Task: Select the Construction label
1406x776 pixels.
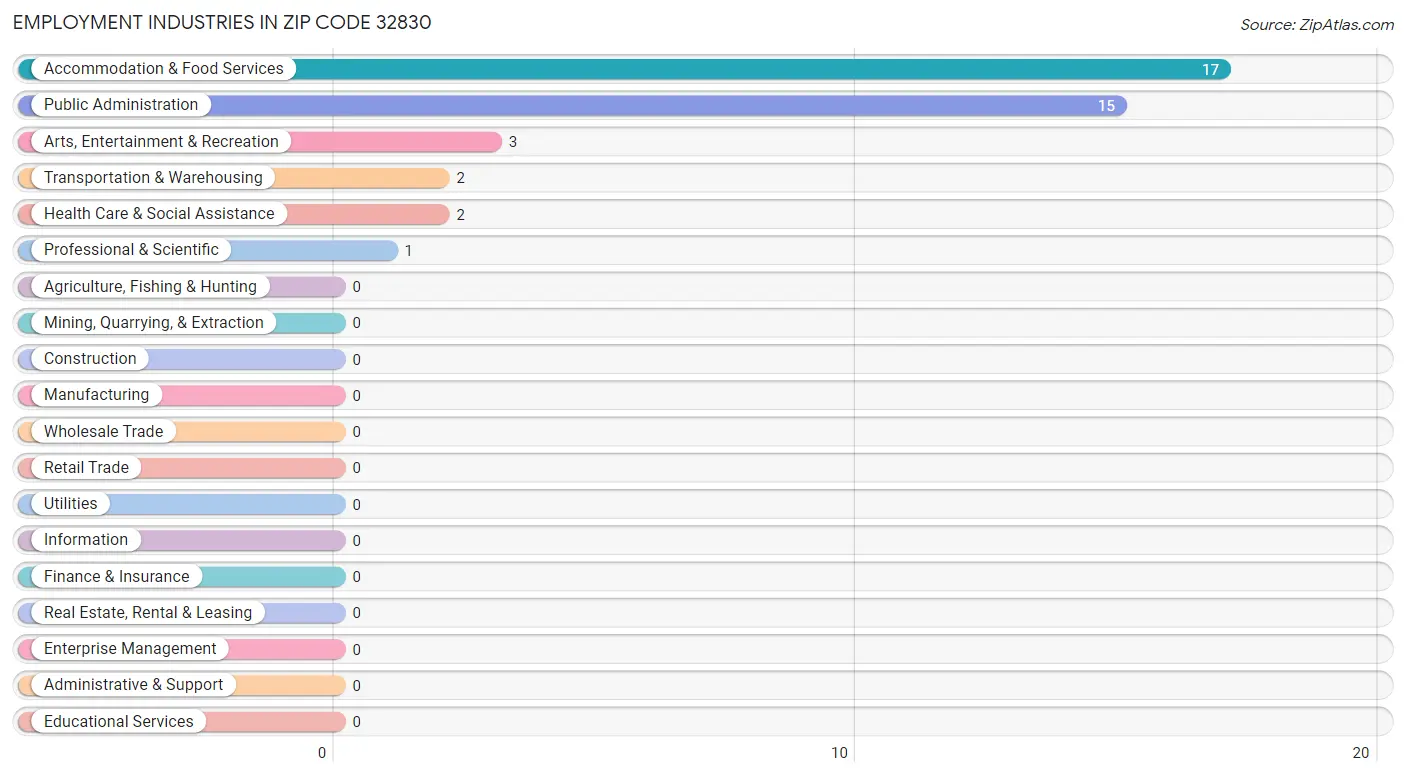Action: tap(90, 359)
